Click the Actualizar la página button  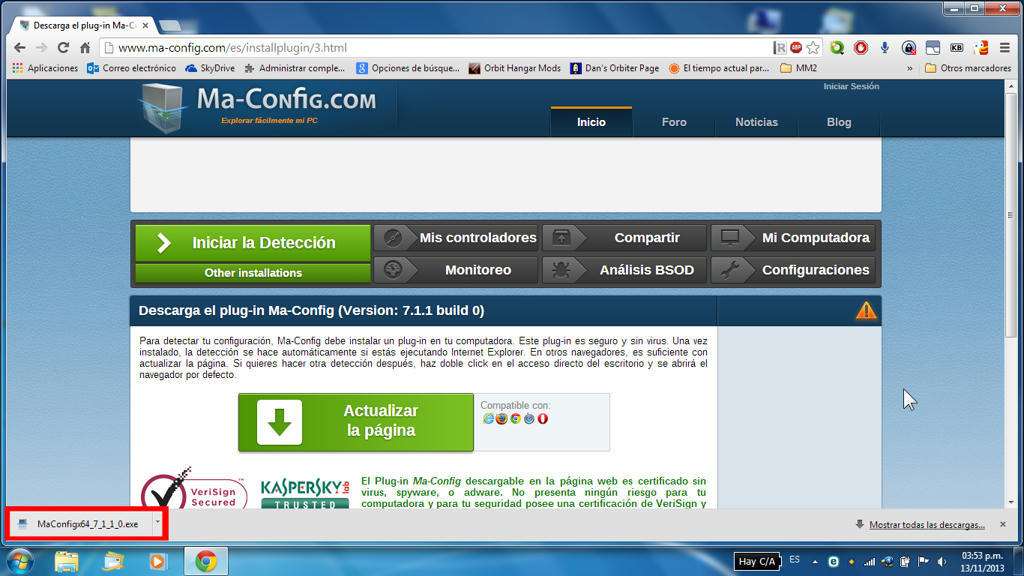click(x=356, y=422)
